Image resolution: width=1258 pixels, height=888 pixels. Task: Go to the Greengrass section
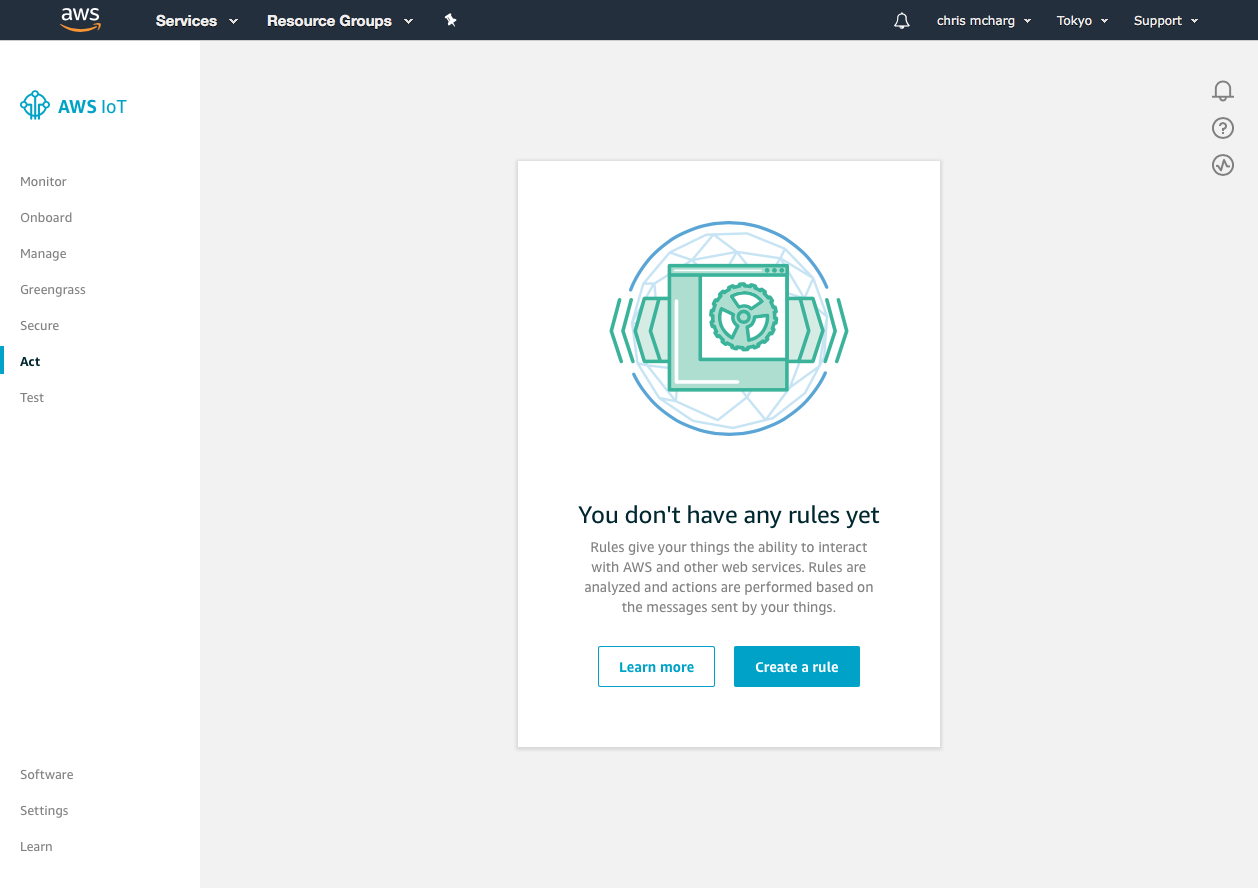pyautogui.click(x=53, y=290)
